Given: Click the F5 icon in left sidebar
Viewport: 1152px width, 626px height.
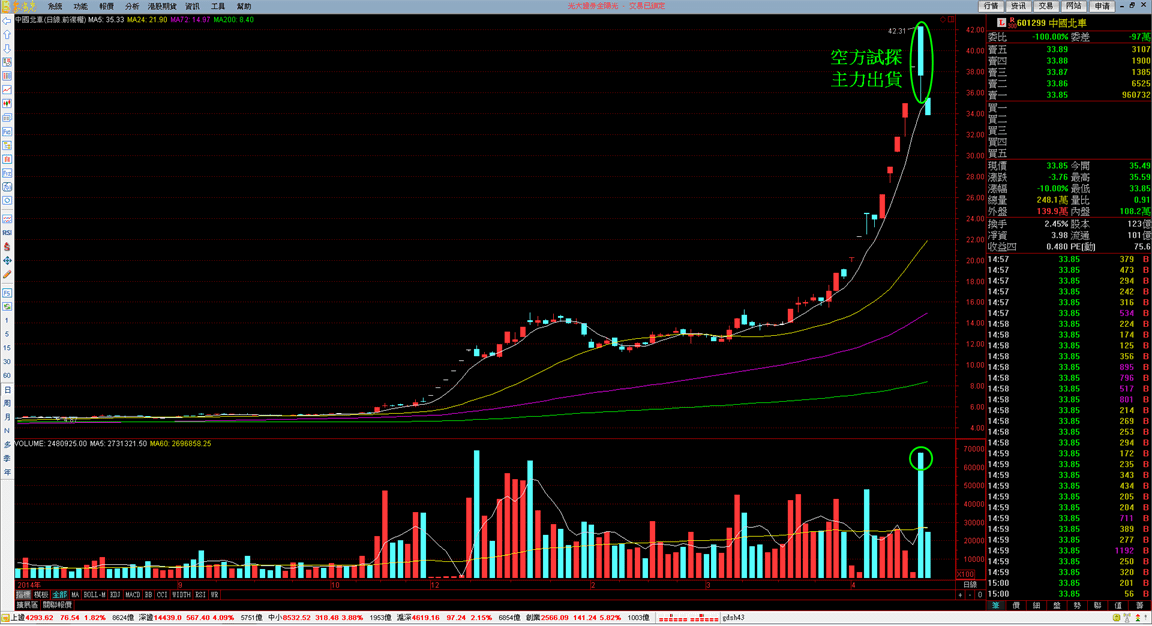Looking at the screenshot, I should (x=7, y=292).
